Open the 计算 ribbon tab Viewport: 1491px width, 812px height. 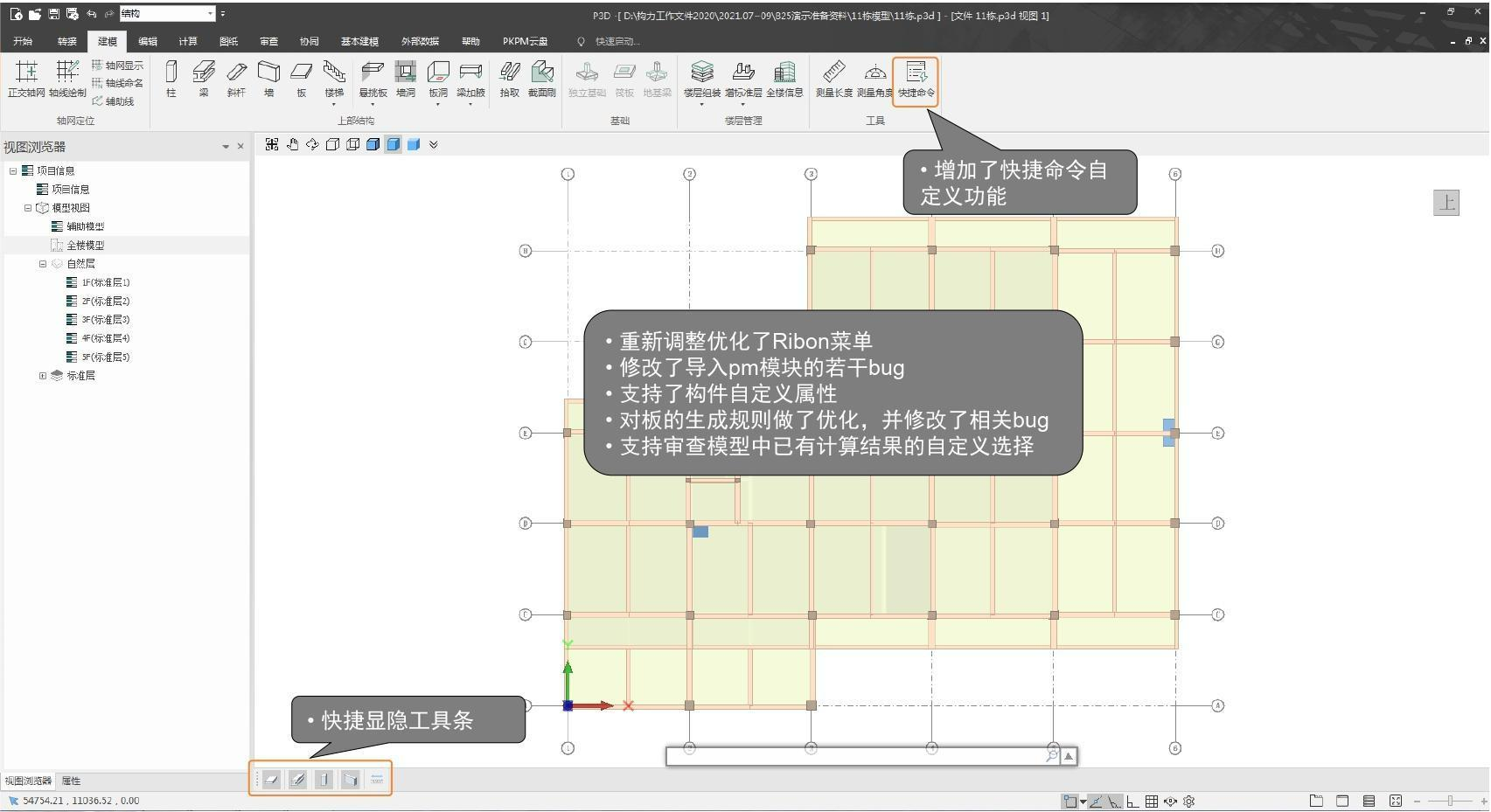[188, 41]
